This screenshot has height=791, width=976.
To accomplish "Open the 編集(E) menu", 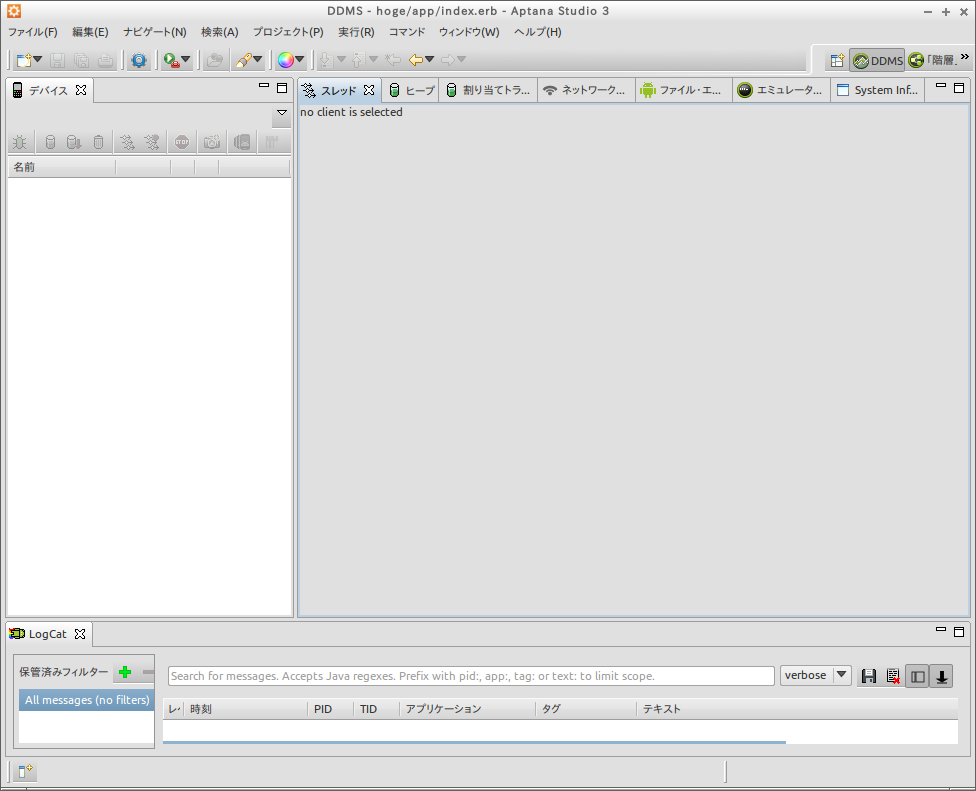I will pos(90,32).
